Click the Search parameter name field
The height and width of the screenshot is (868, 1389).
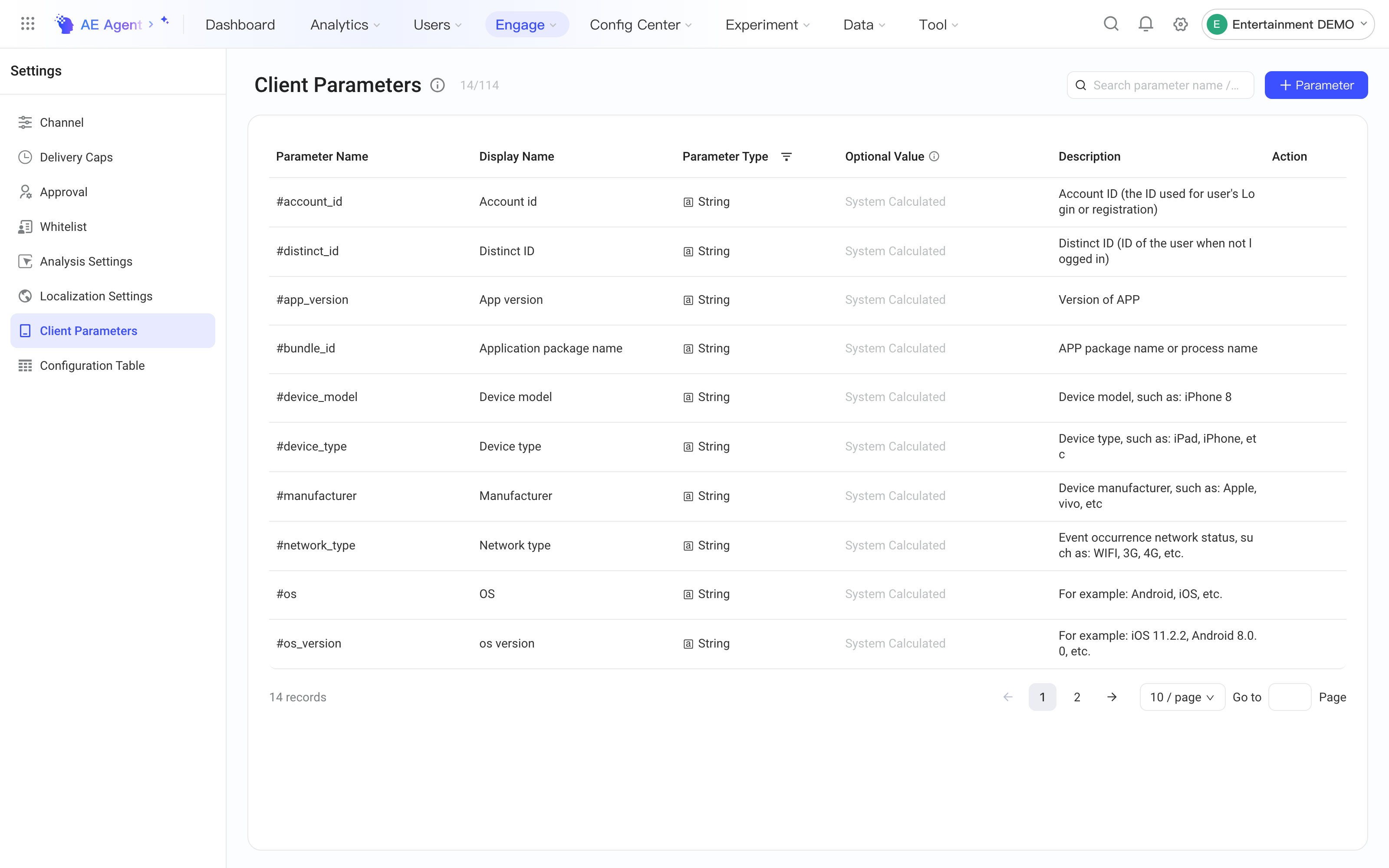1161,85
